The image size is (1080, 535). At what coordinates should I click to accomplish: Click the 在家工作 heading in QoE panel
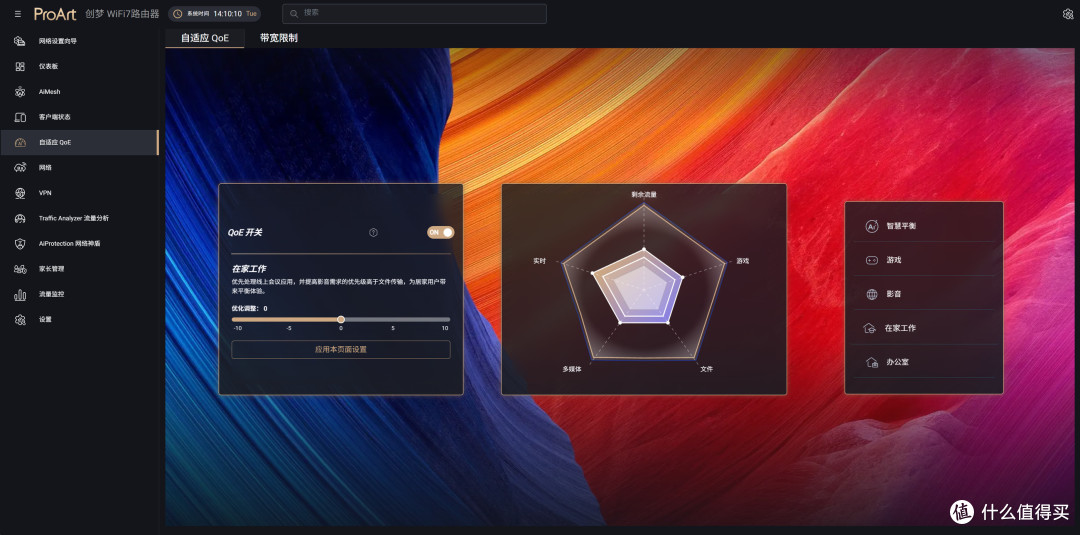249,269
